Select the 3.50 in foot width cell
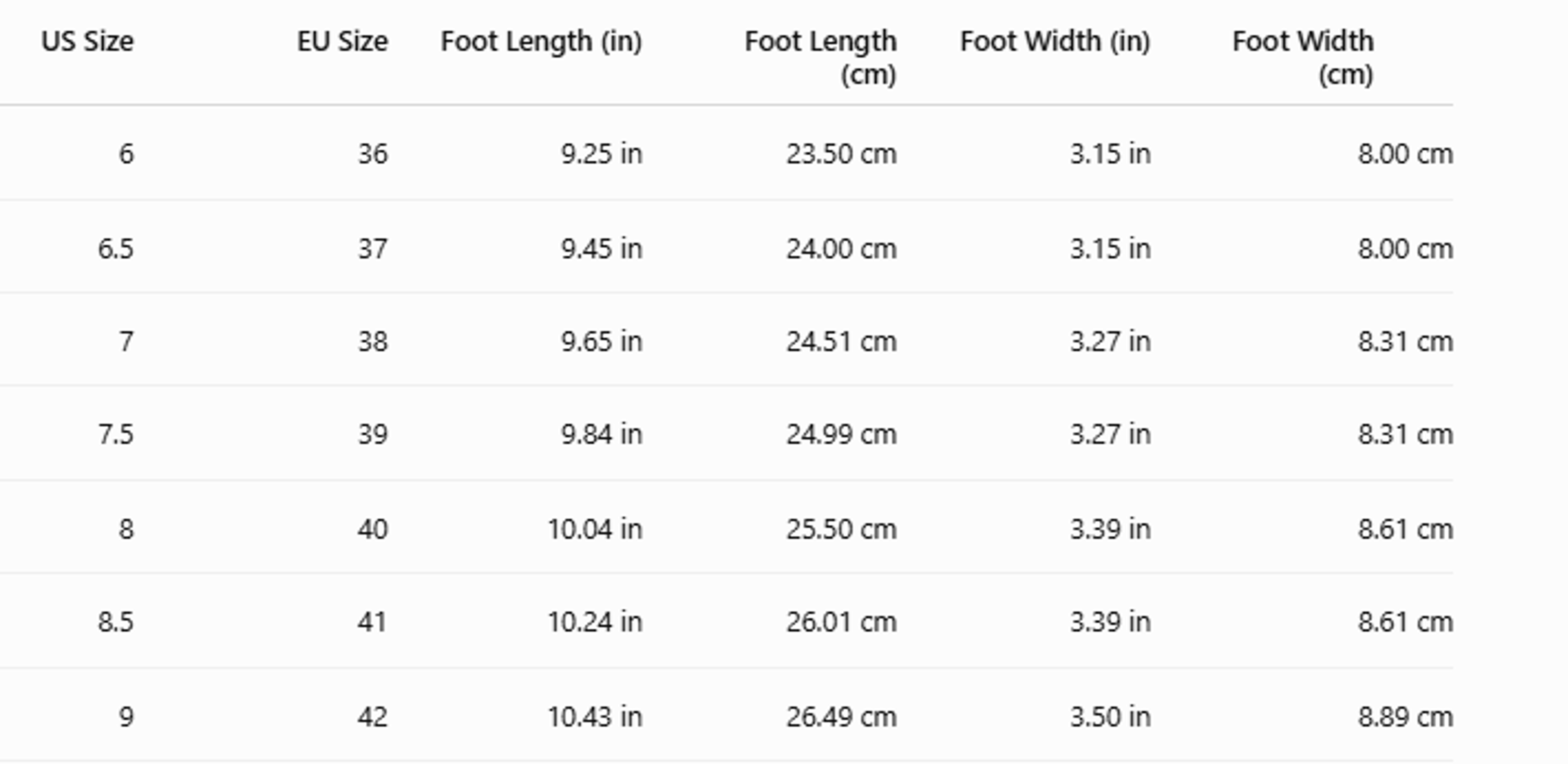Image resolution: width=1568 pixels, height=764 pixels. [x=1111, y=717]
